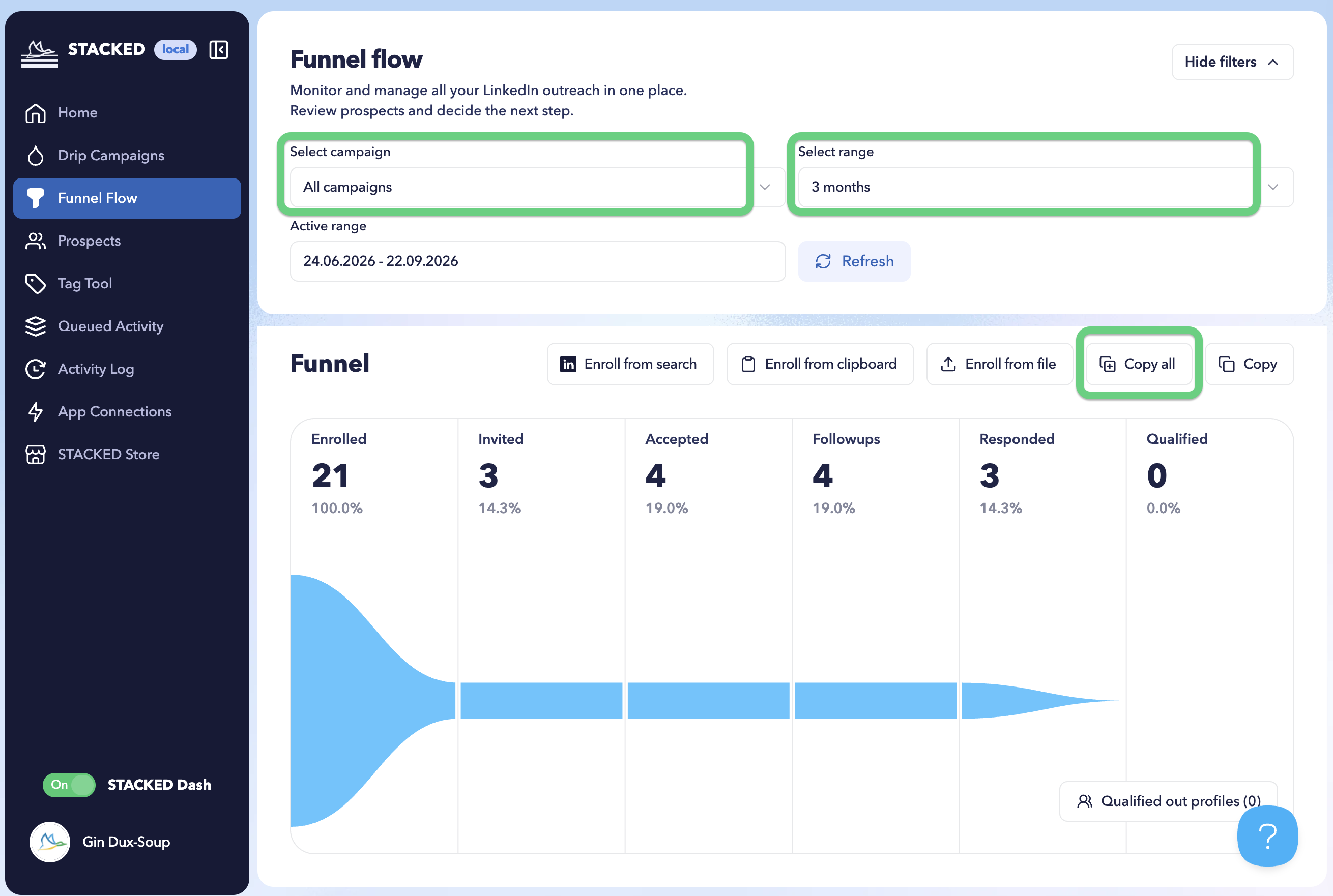
Task: Collapse filters with Hide filters button
Action: pyautogui.click(x=1232, y=62)
